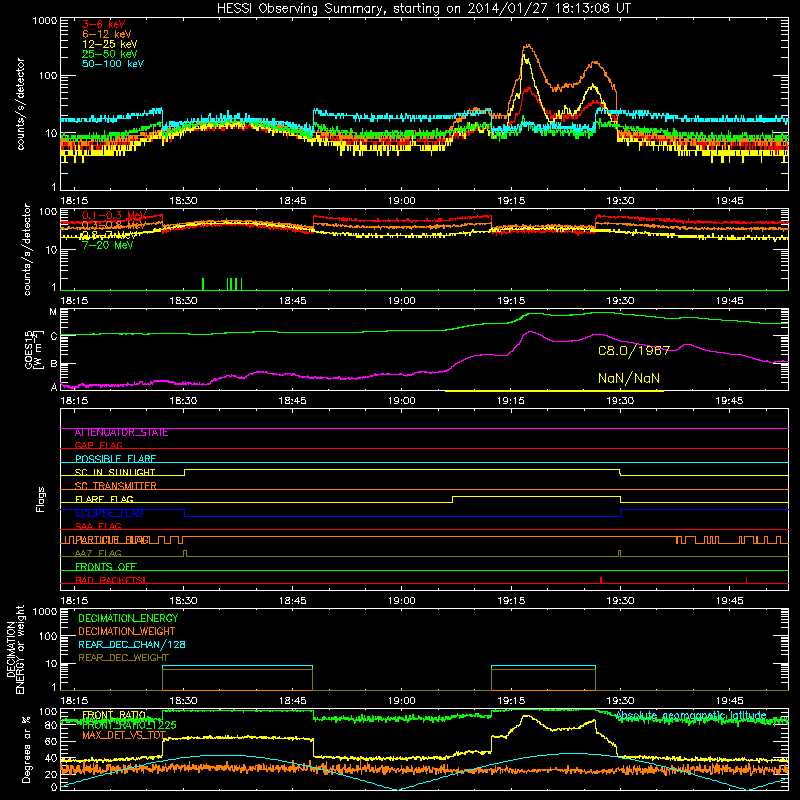Click the C8.0/1967 flare annotation

634,351
